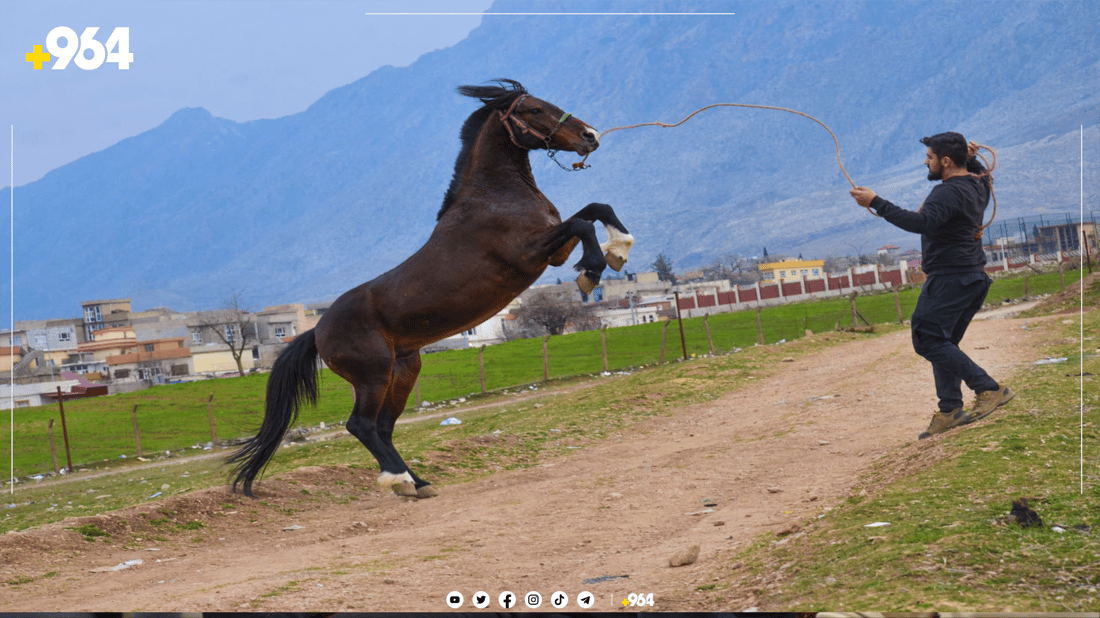Click the mountain peak on the left
This screenshot has width=1100, height=618.
190,115
